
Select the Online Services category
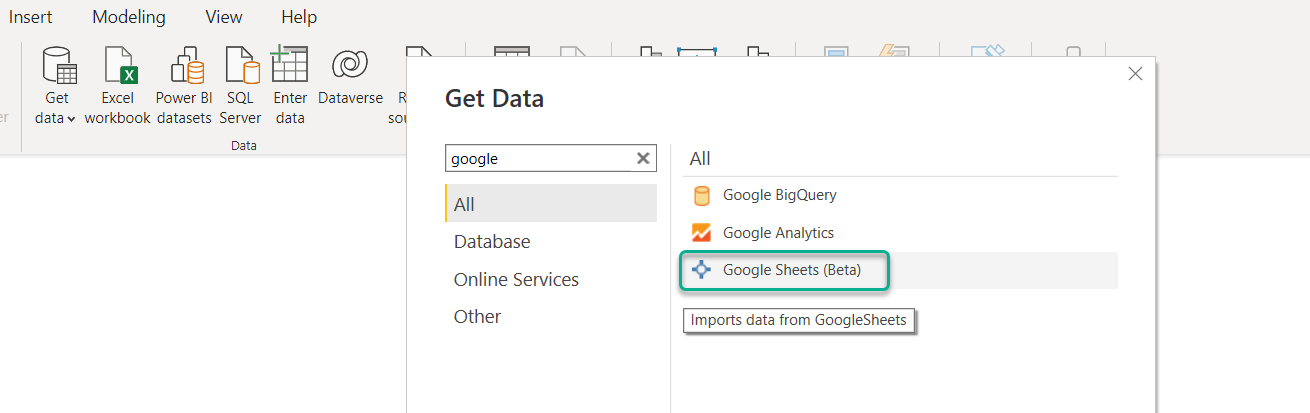tap(551, 279)
